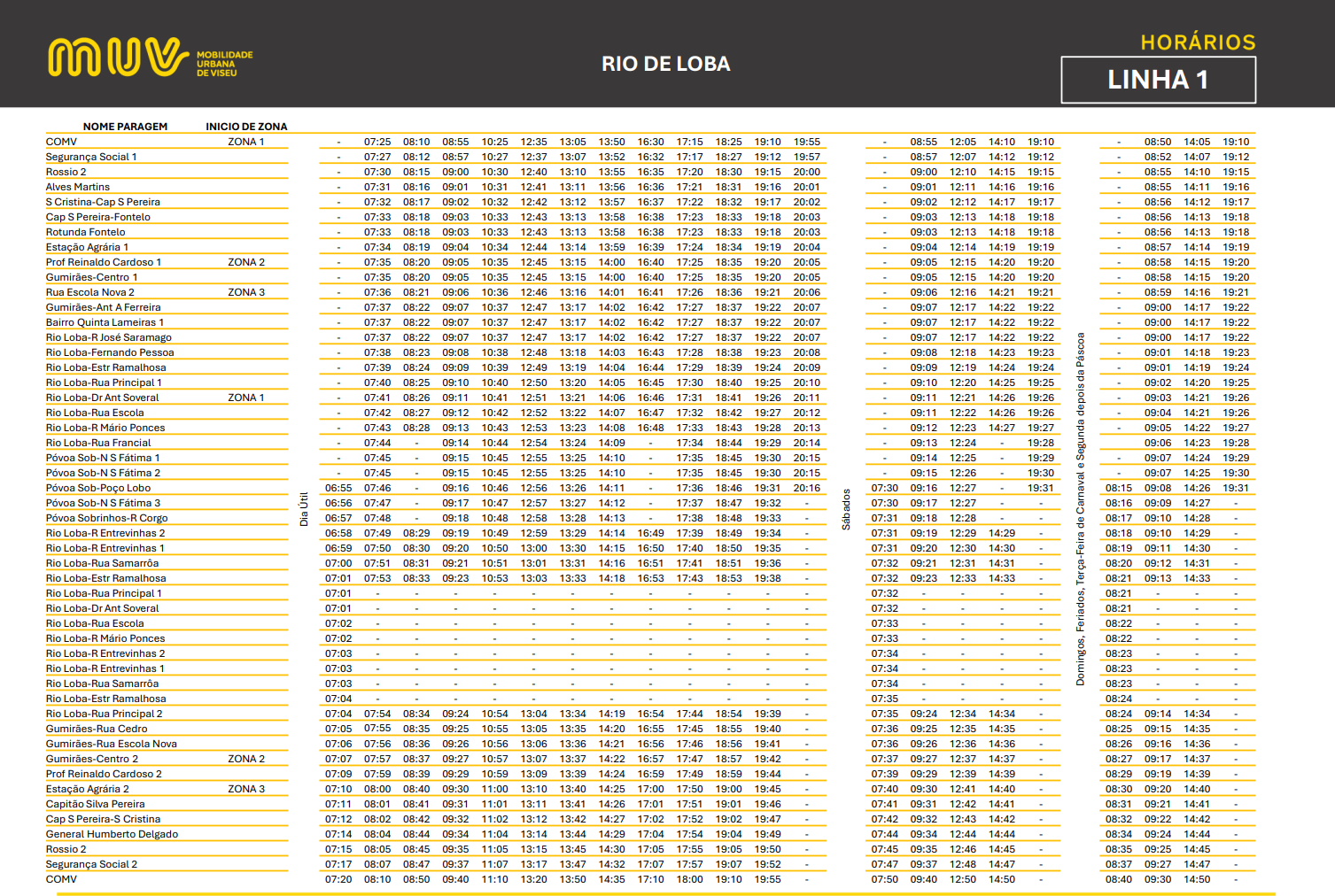
Task: Click the Póvoa Sobrinhos-R Corgo stop
Action: coord(107,518)
